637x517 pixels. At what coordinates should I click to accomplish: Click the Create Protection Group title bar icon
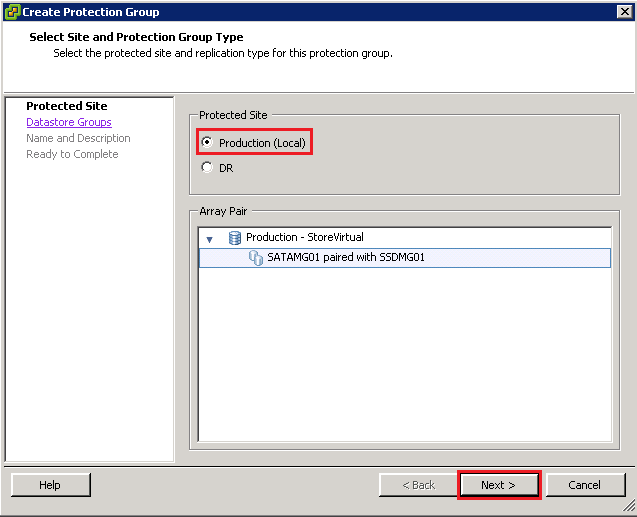tap(12, 12)
